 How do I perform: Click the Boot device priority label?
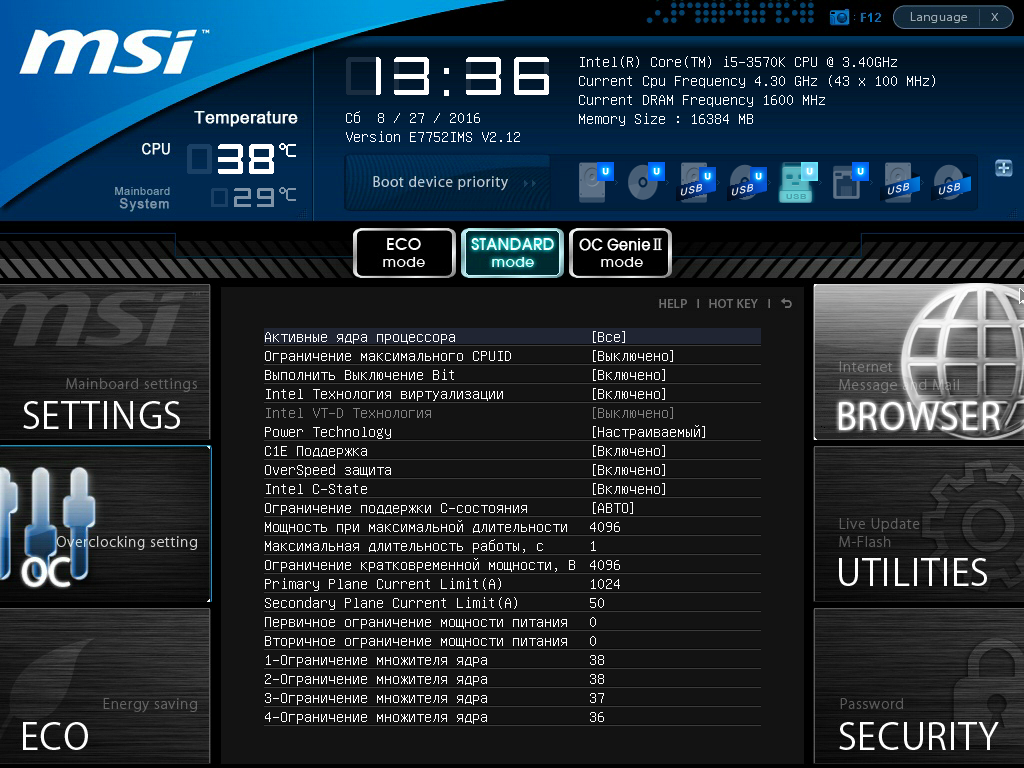440,182
